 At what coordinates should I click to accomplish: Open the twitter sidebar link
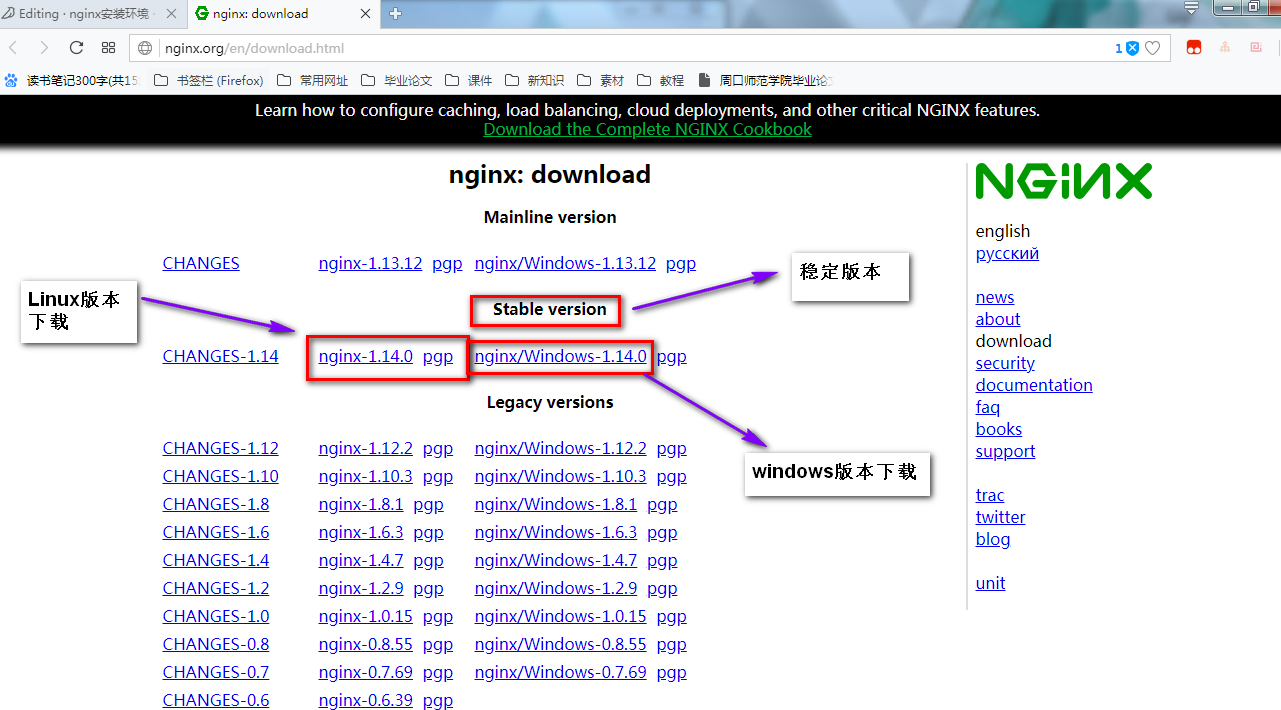(1000, 517)
